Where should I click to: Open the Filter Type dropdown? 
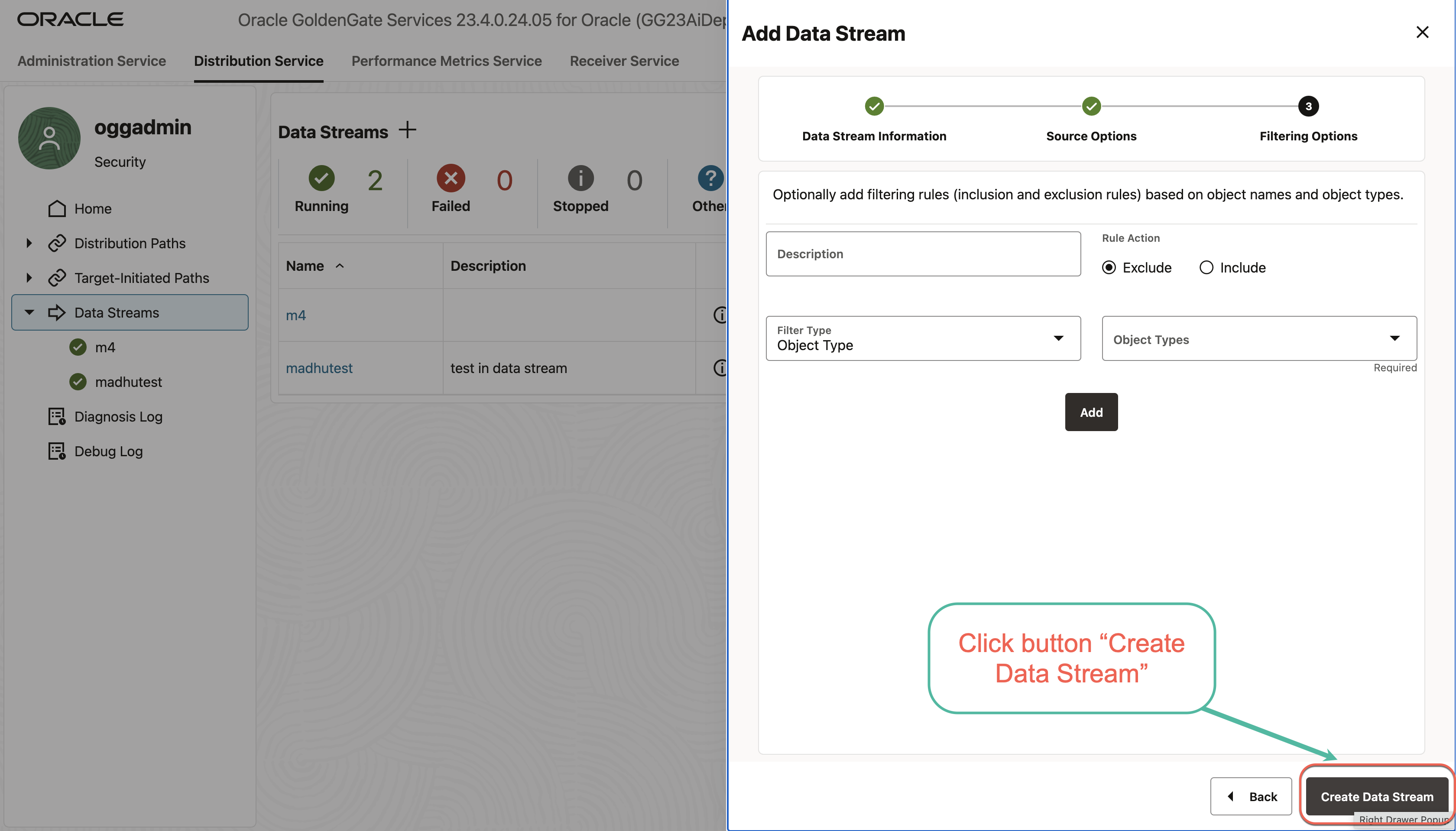1058,338
